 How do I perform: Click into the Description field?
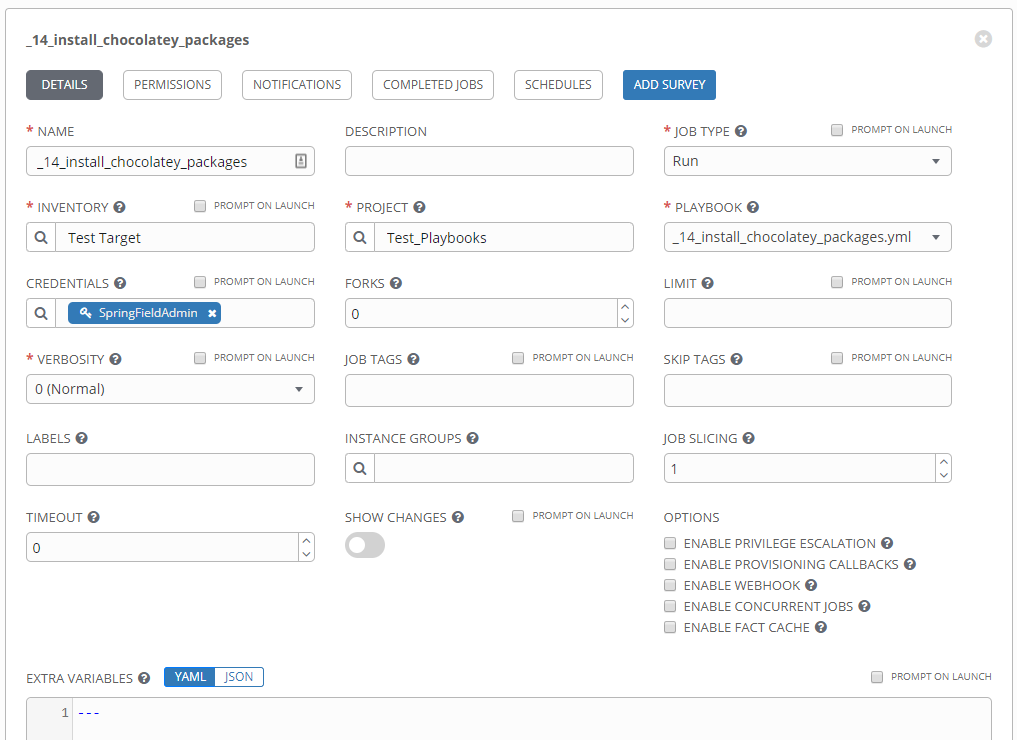489,161
